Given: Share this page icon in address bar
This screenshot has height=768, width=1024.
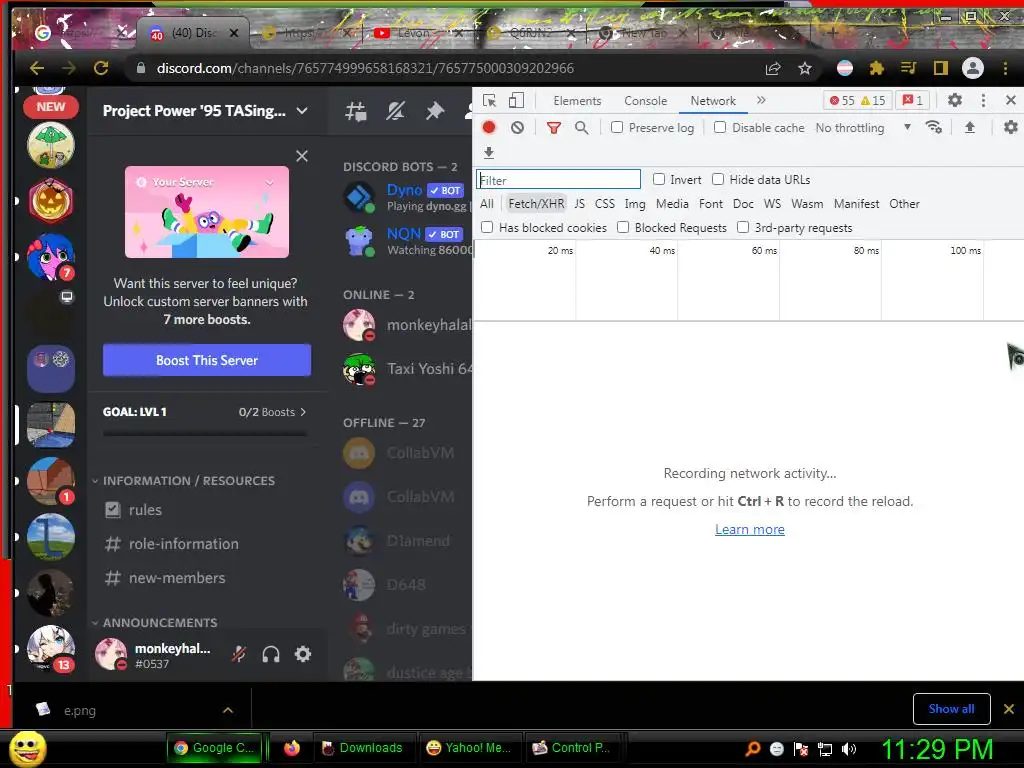Looking at the screenshot, I should click(x=773, y=68).
